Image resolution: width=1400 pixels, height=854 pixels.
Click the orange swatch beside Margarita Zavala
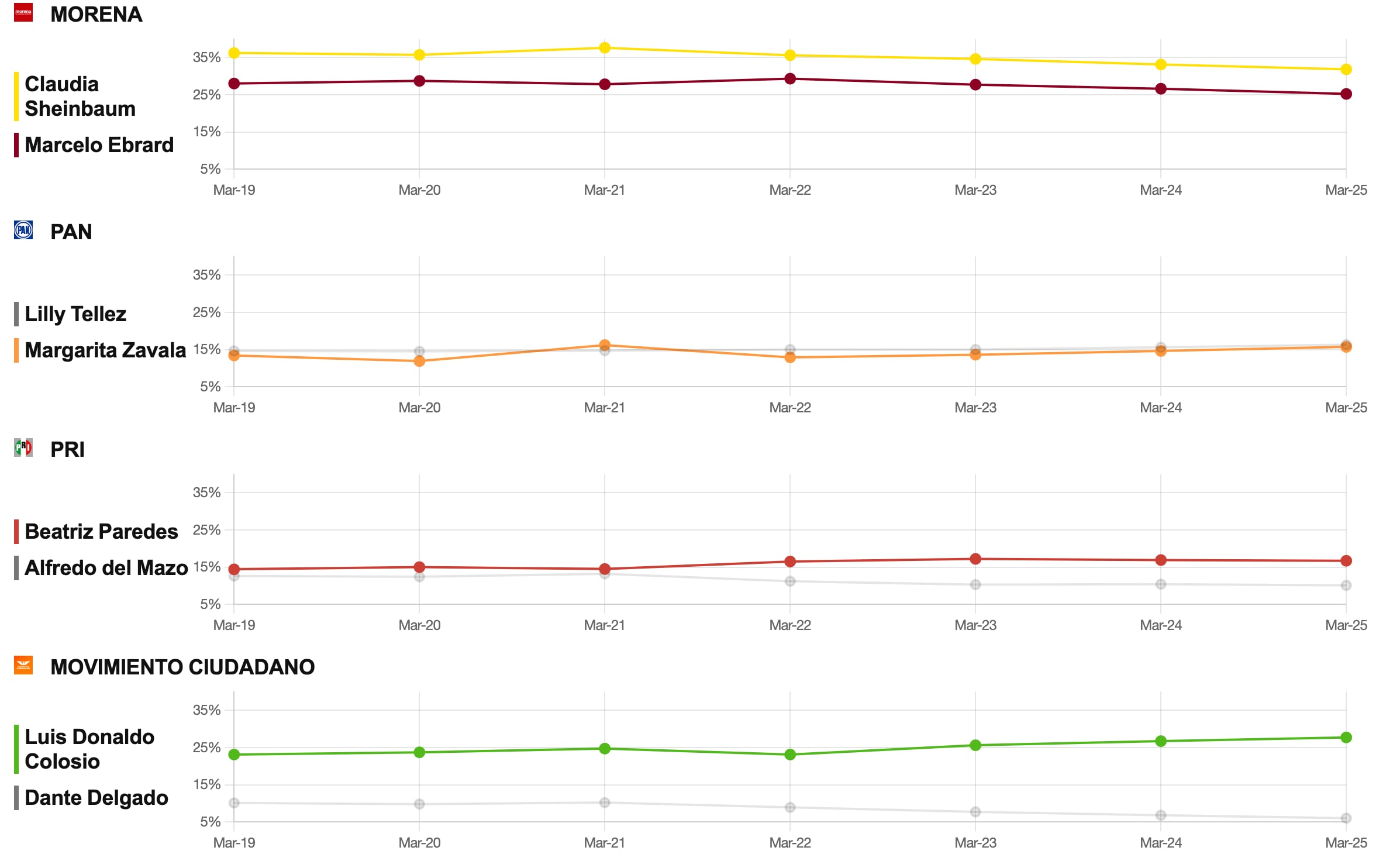pos(16,350)
